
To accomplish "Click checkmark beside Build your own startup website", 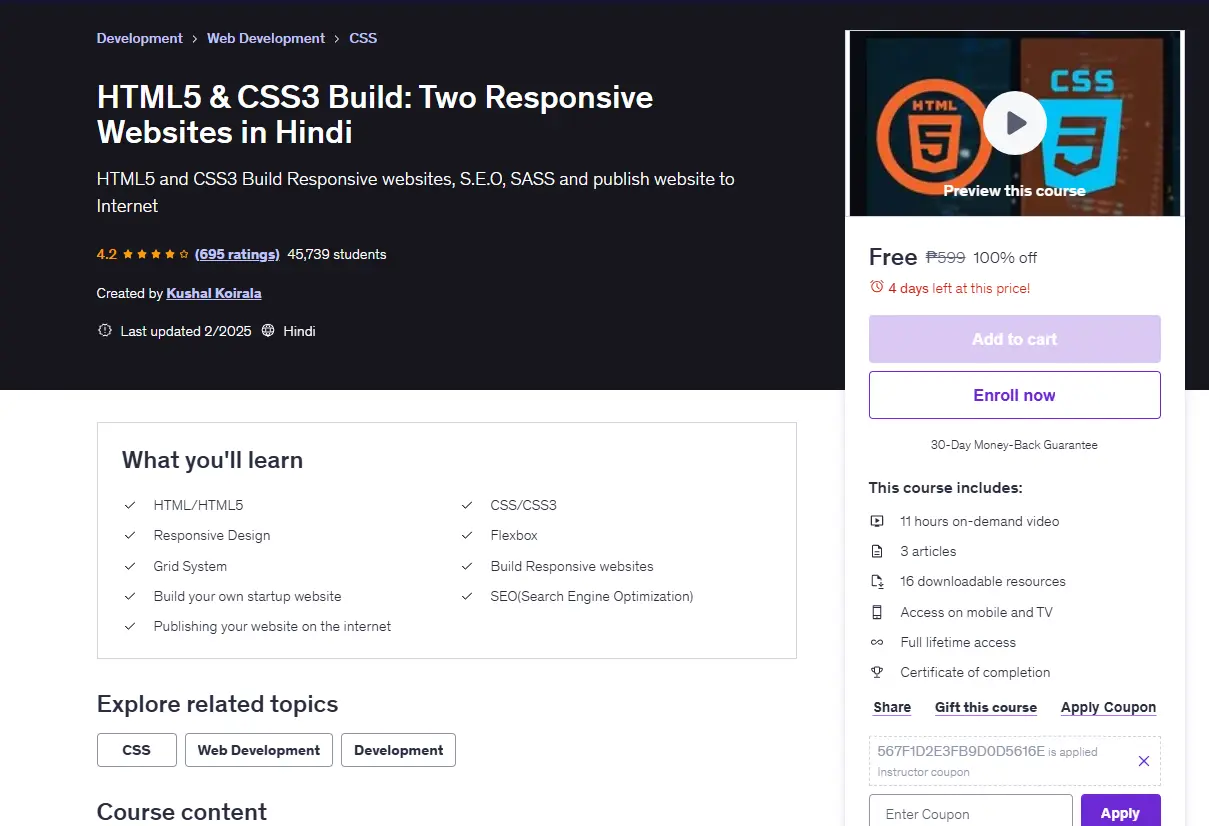I will pos(130,596).
